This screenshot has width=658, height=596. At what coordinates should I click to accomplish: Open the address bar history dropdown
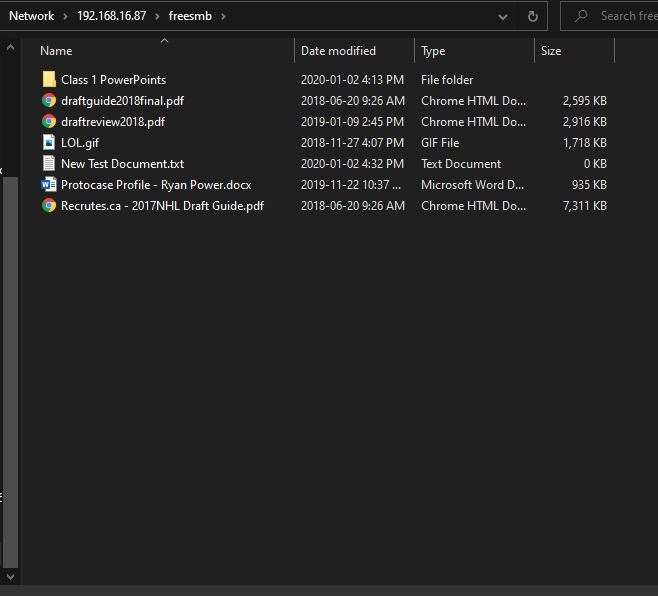click(503, 17)
